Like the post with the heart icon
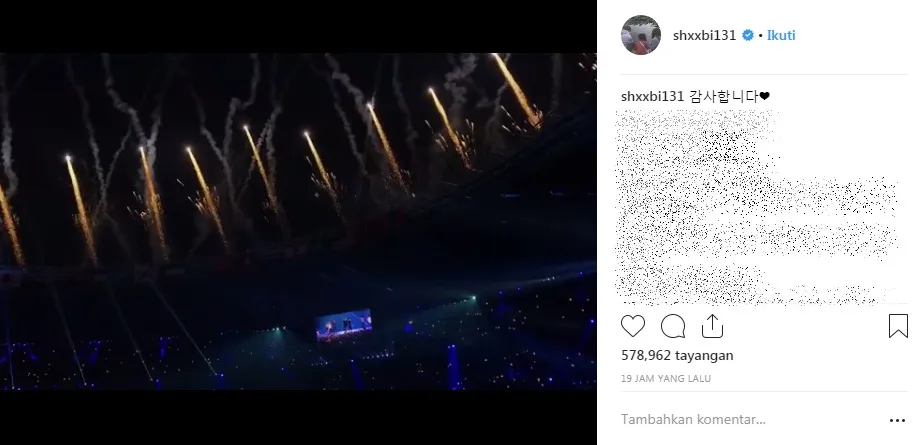 click(632, 326)
